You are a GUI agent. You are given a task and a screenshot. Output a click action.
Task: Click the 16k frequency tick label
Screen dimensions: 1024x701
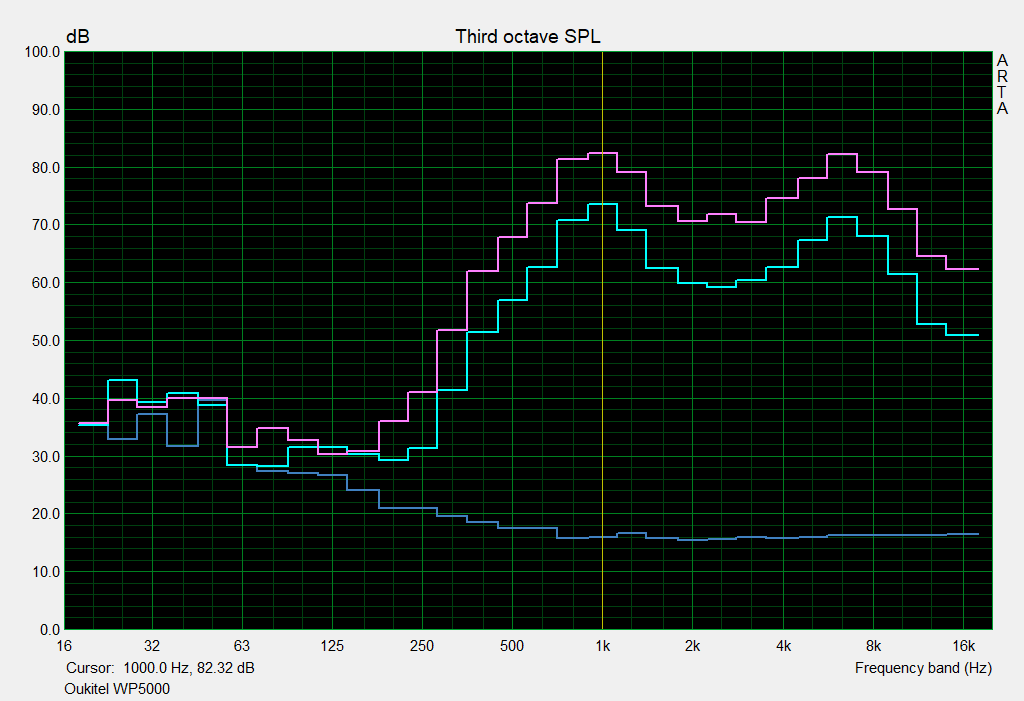963,646
